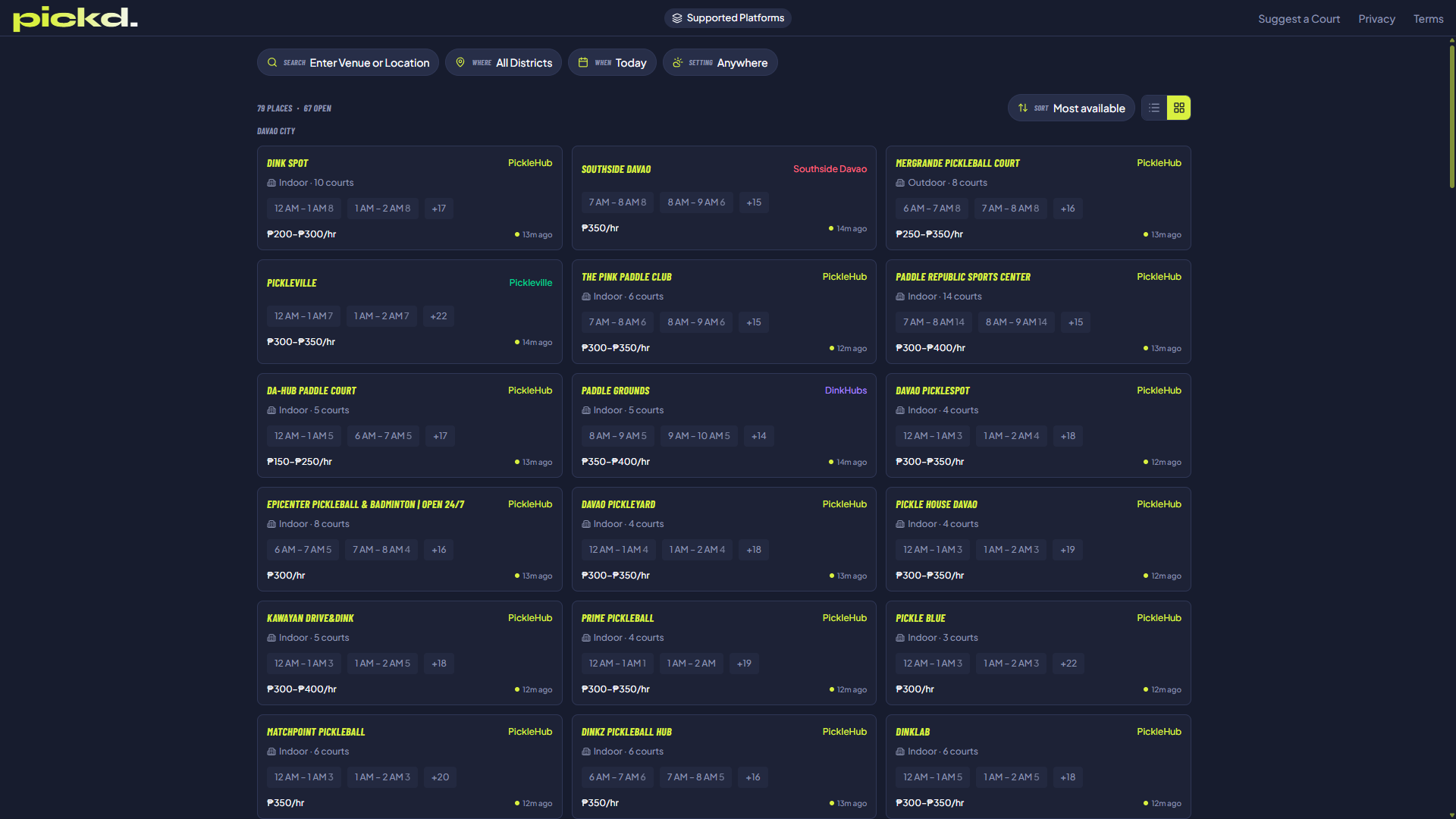Screen dimensions: 1456x819
Task: Open Kawayan Drive&Dink venue title
Action: (310, 618)
